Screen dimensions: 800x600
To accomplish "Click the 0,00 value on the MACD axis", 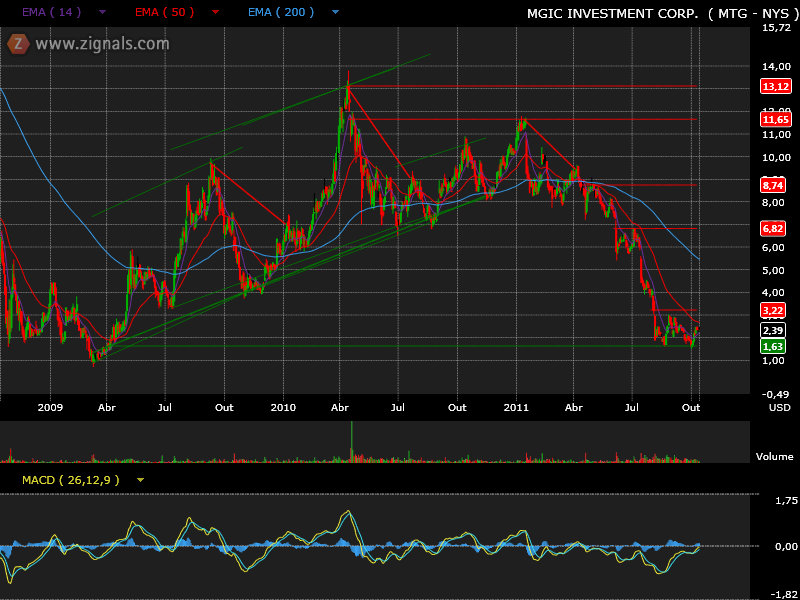I will (x=786, y=546).
